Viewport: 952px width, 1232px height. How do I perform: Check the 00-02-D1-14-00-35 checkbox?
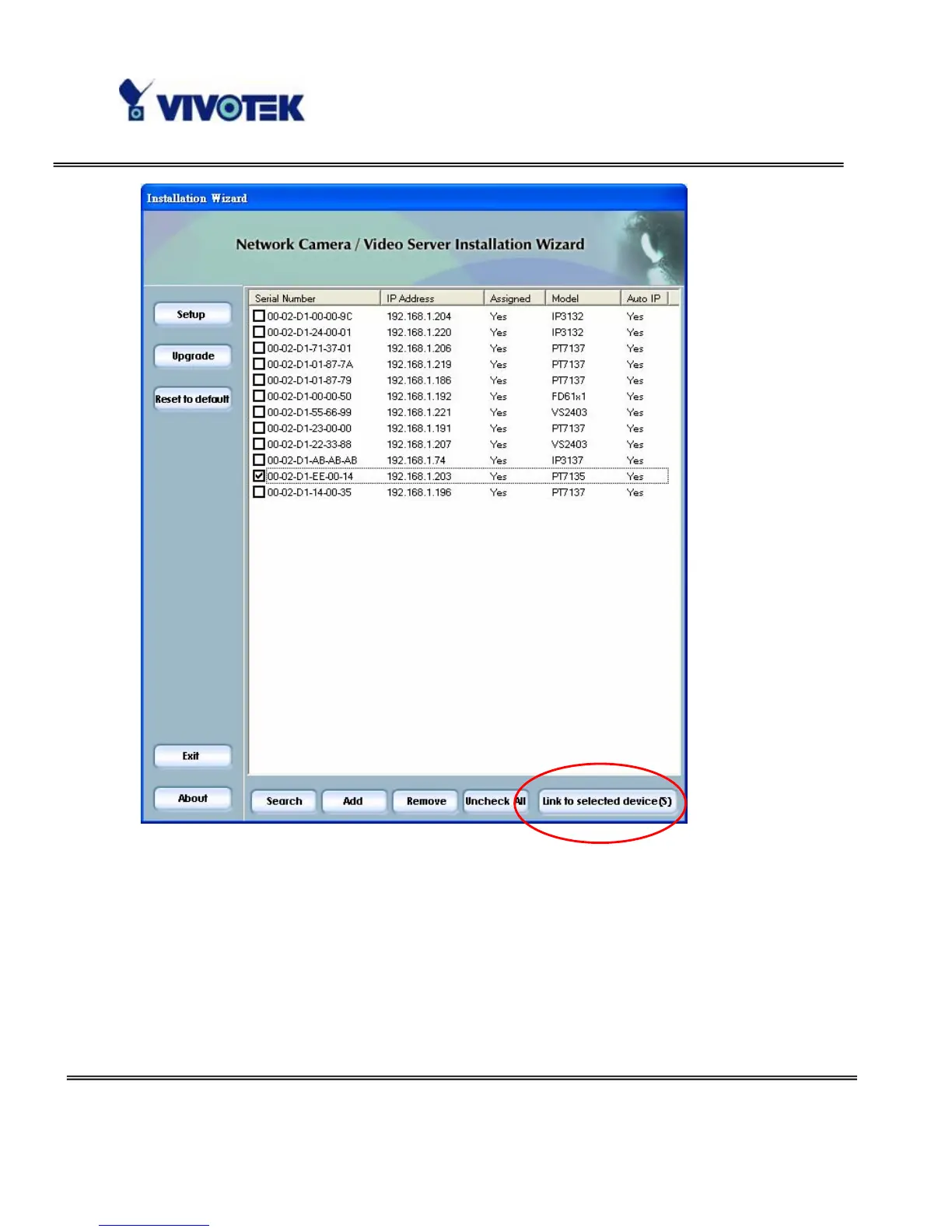tap(259, 492)
